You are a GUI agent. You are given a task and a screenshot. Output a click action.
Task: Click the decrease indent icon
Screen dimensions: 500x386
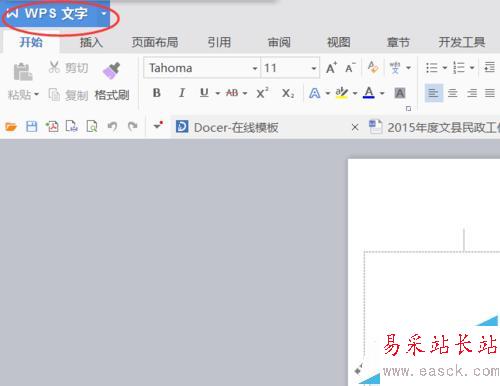pyautogui.click(x=489, y=68)
